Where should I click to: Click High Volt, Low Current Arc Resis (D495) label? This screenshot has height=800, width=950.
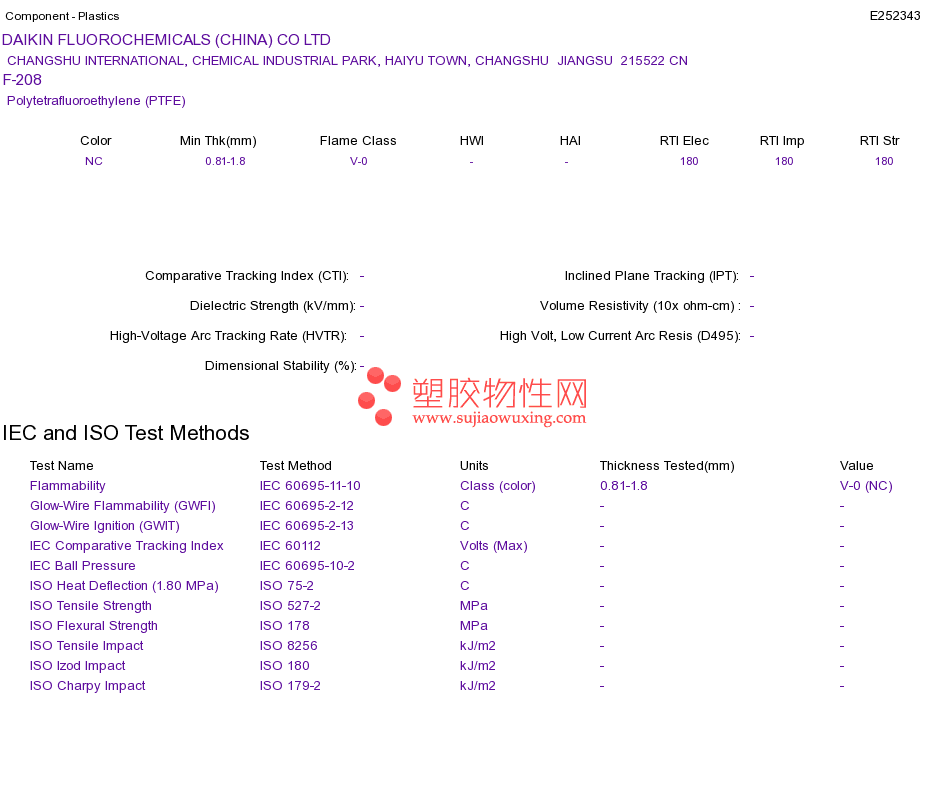[620, 336]
